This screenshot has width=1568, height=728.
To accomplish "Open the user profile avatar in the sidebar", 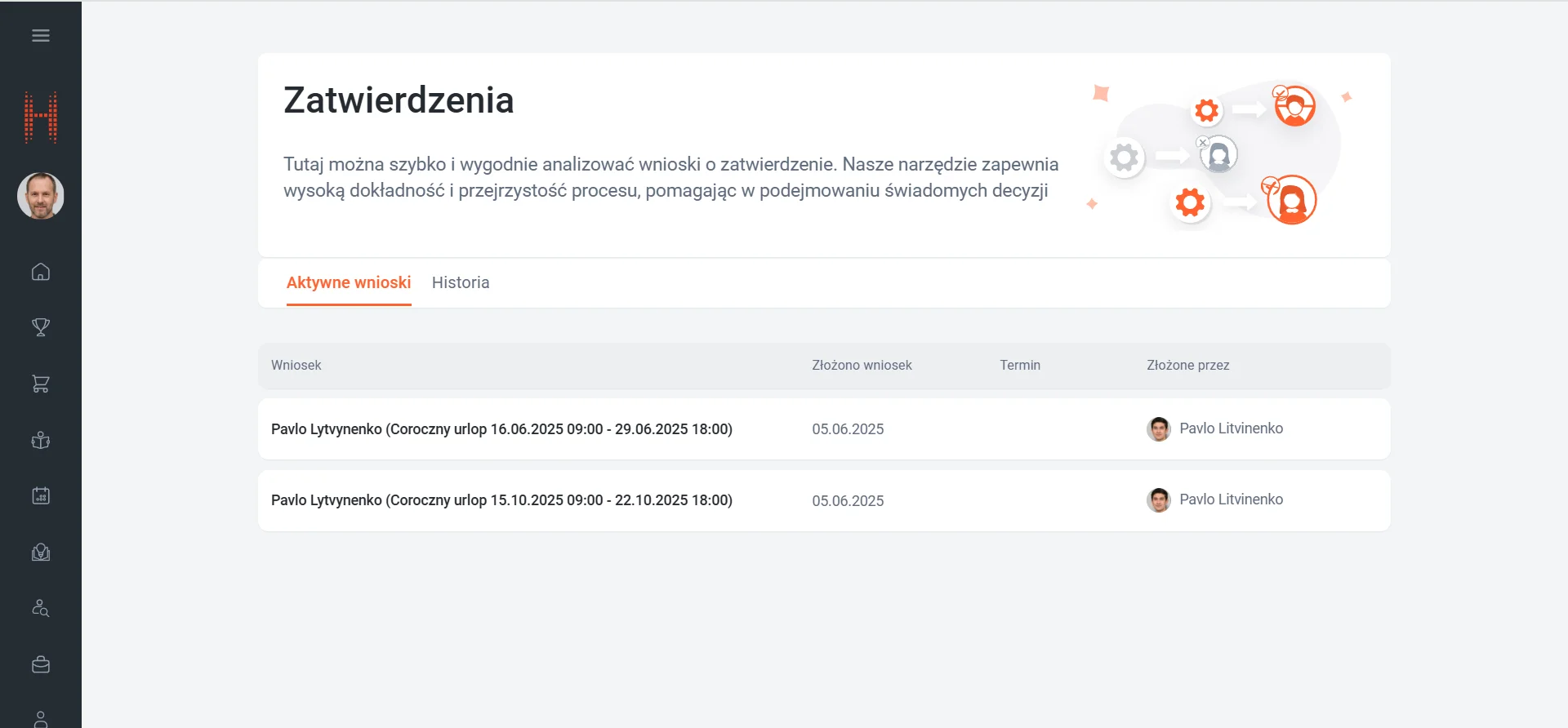I will [x=41, y=196].
